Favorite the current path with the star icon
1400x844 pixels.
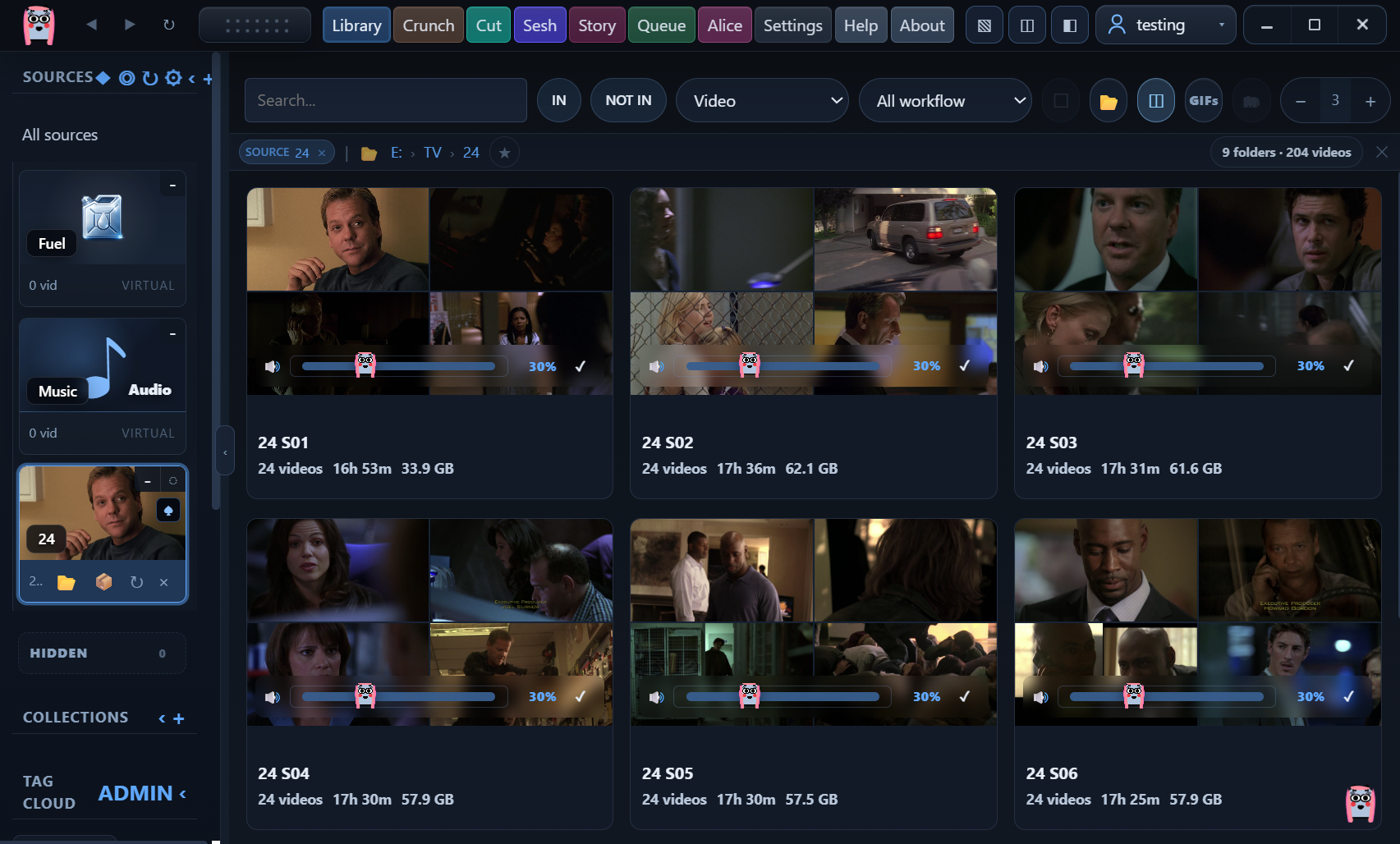[x=504, y=153]
